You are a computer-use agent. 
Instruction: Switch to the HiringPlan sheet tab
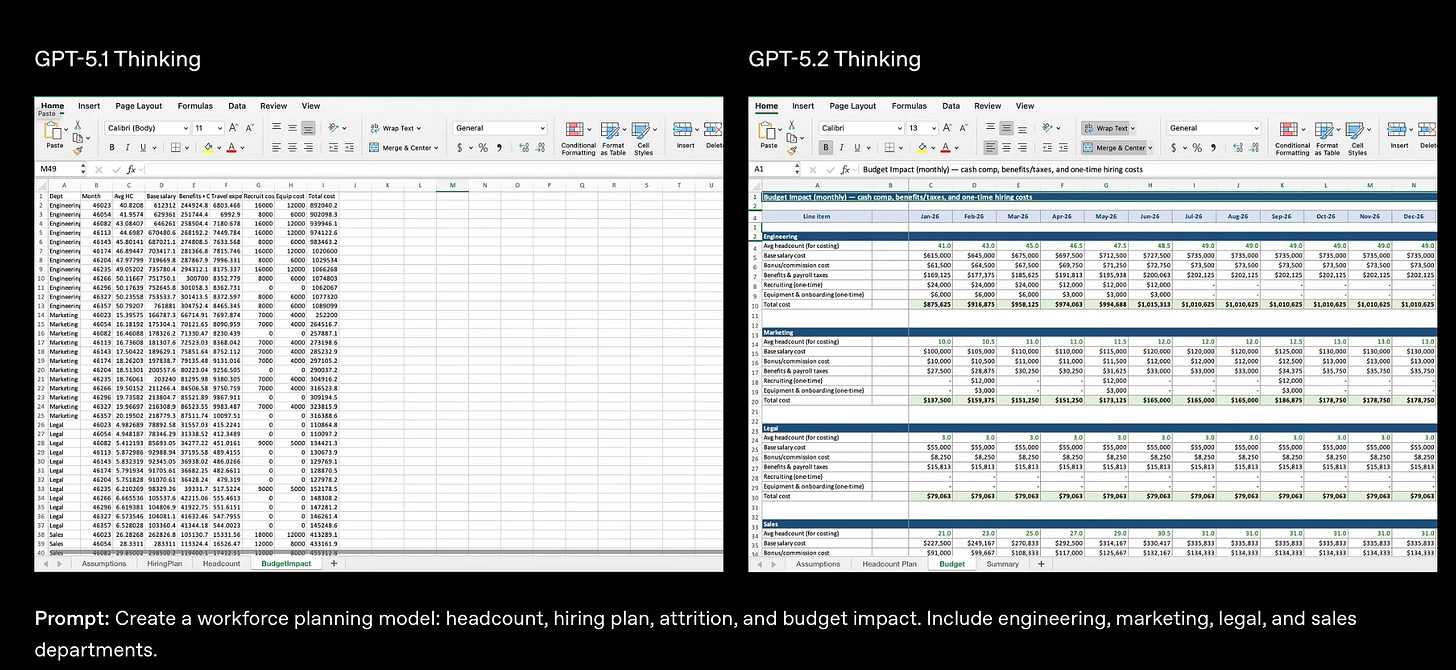164,563
